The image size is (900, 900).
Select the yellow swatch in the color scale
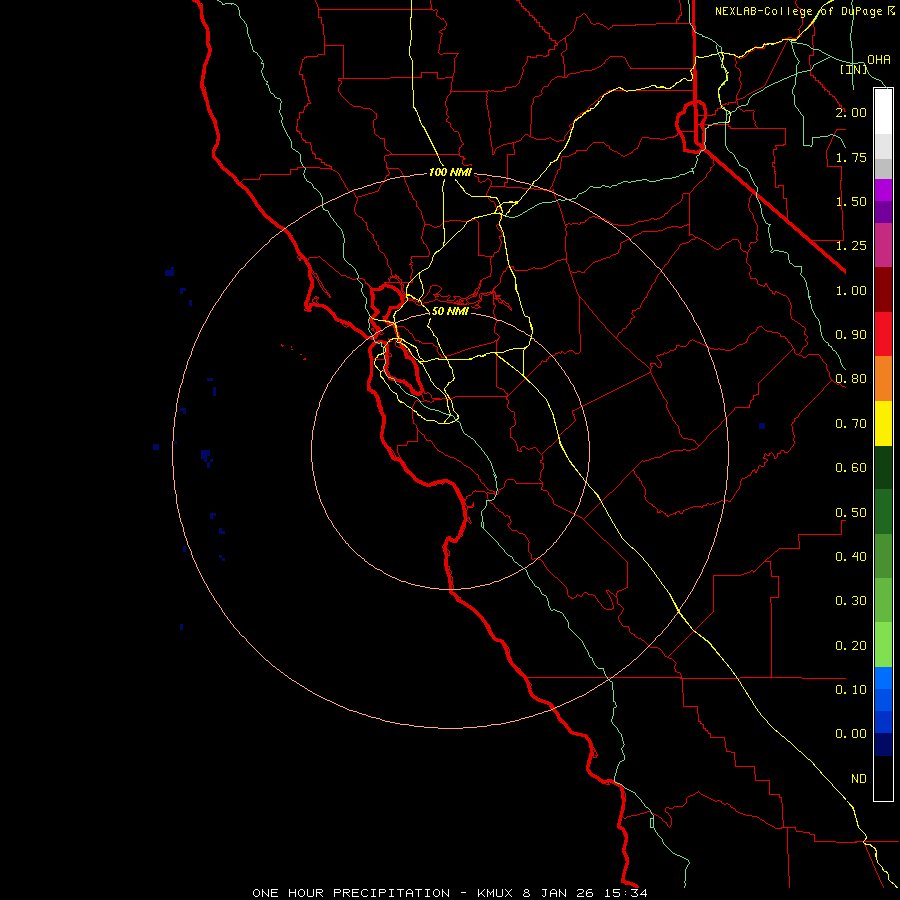click(x=883, y=423)
